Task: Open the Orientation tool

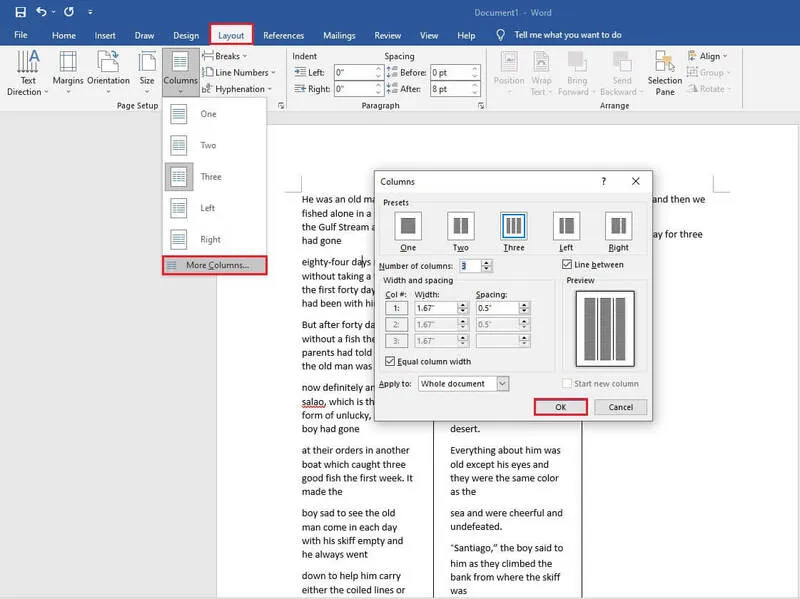Action: click(108, 73)
